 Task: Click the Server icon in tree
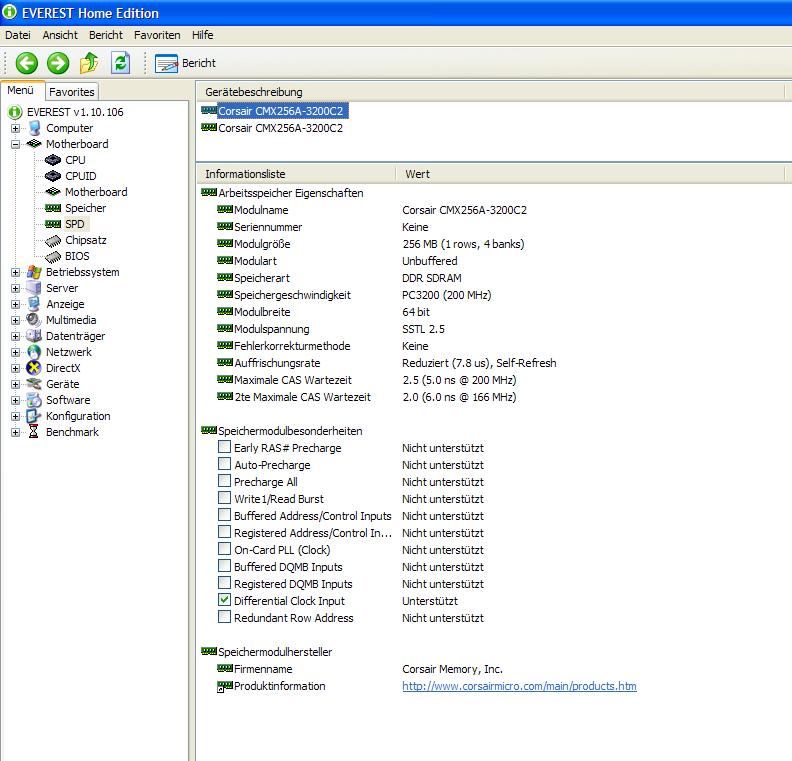click(x=34, y=288)
